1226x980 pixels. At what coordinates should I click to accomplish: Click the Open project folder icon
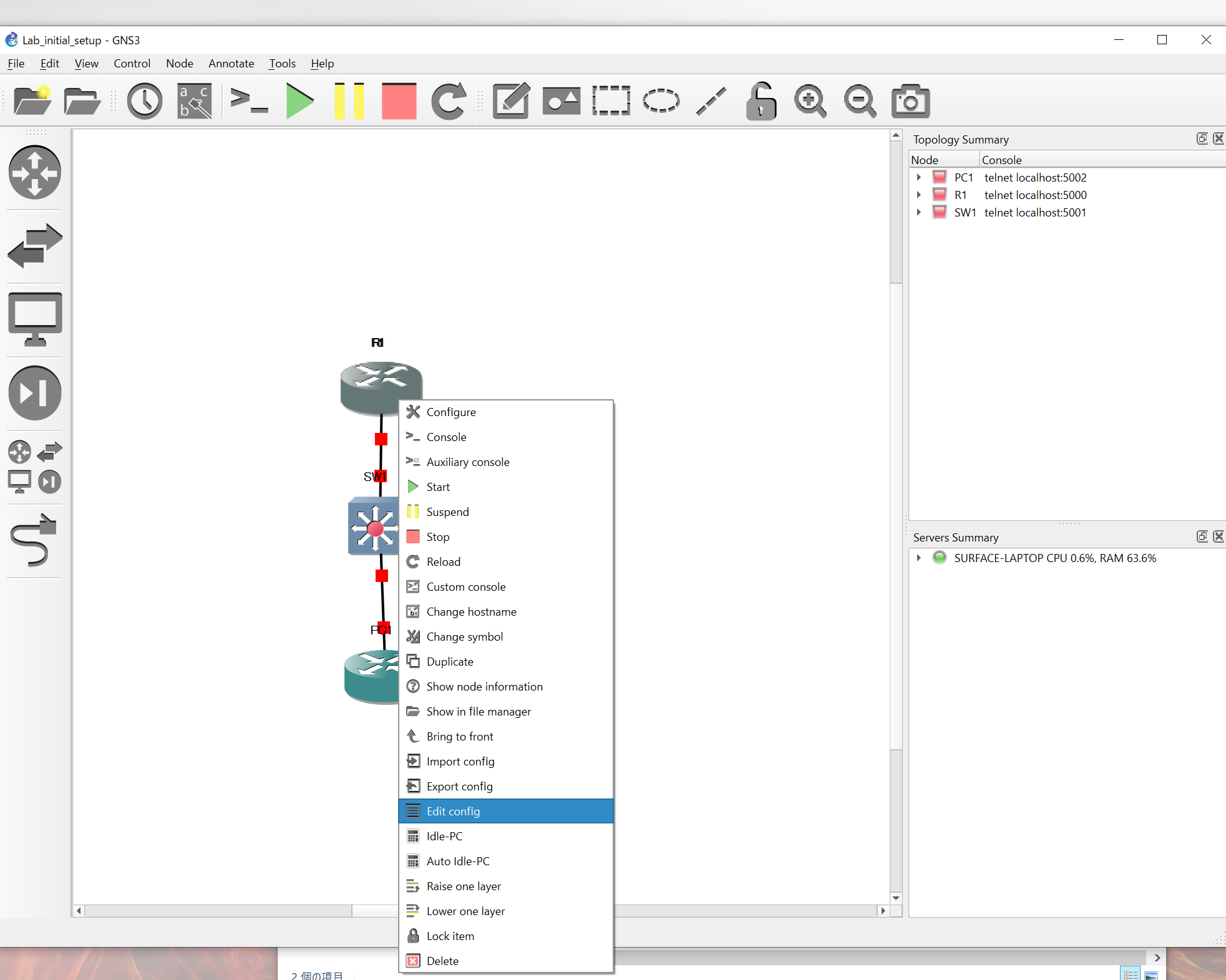point(82,100)
